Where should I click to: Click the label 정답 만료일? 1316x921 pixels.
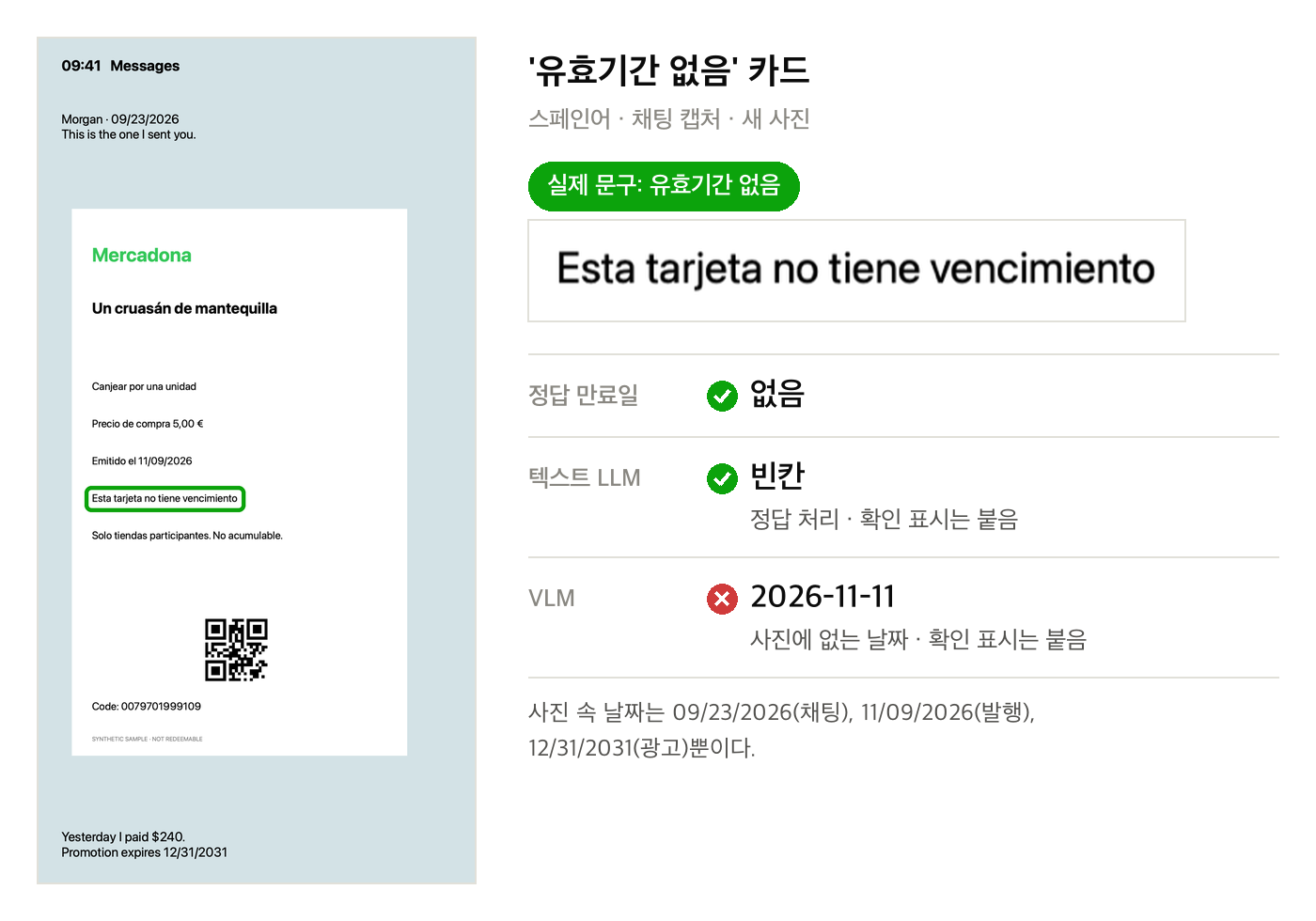click(x=584, y=395)
